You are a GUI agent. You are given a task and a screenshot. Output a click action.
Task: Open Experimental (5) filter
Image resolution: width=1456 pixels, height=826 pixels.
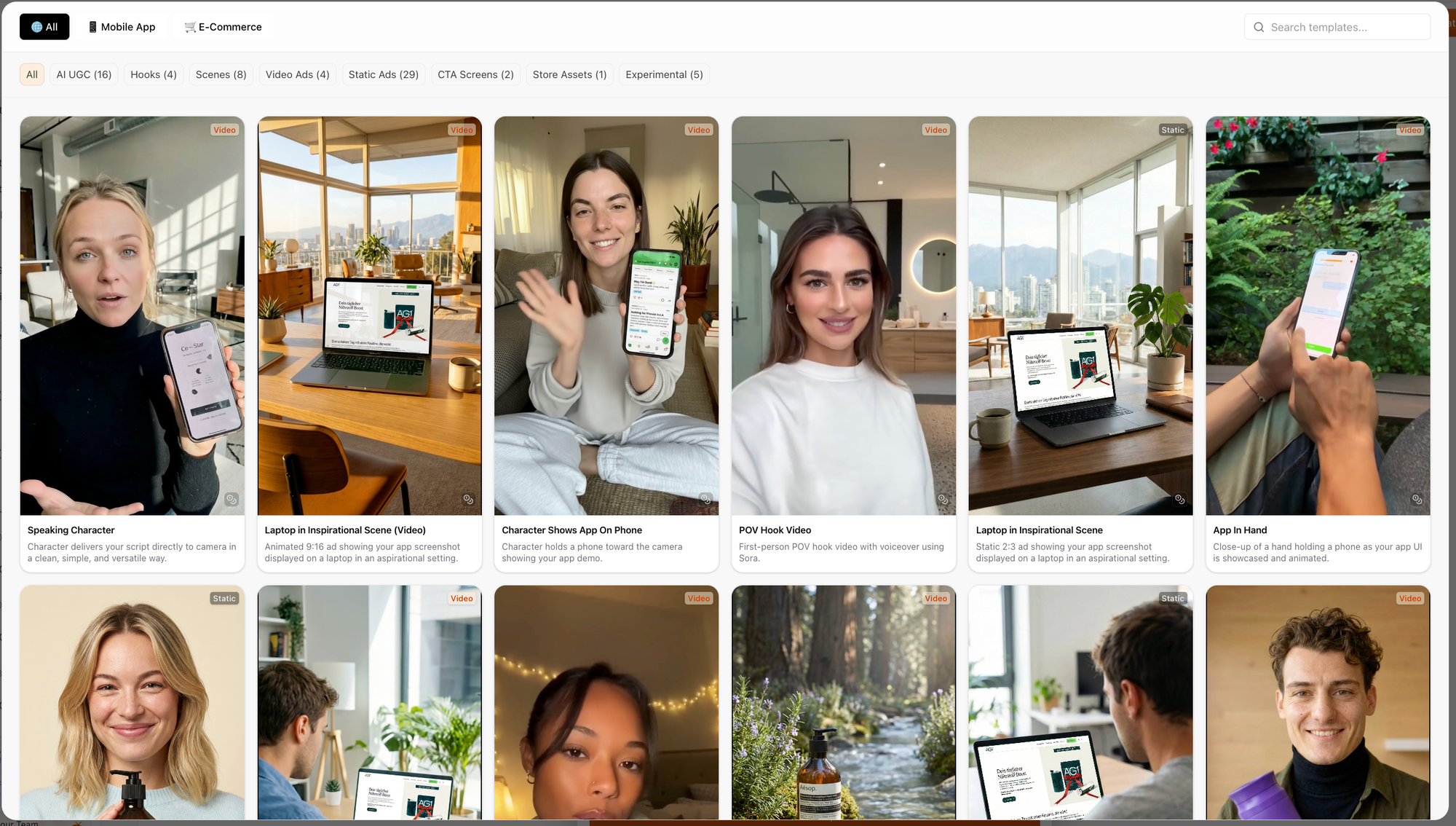click(x=664, y=74)
